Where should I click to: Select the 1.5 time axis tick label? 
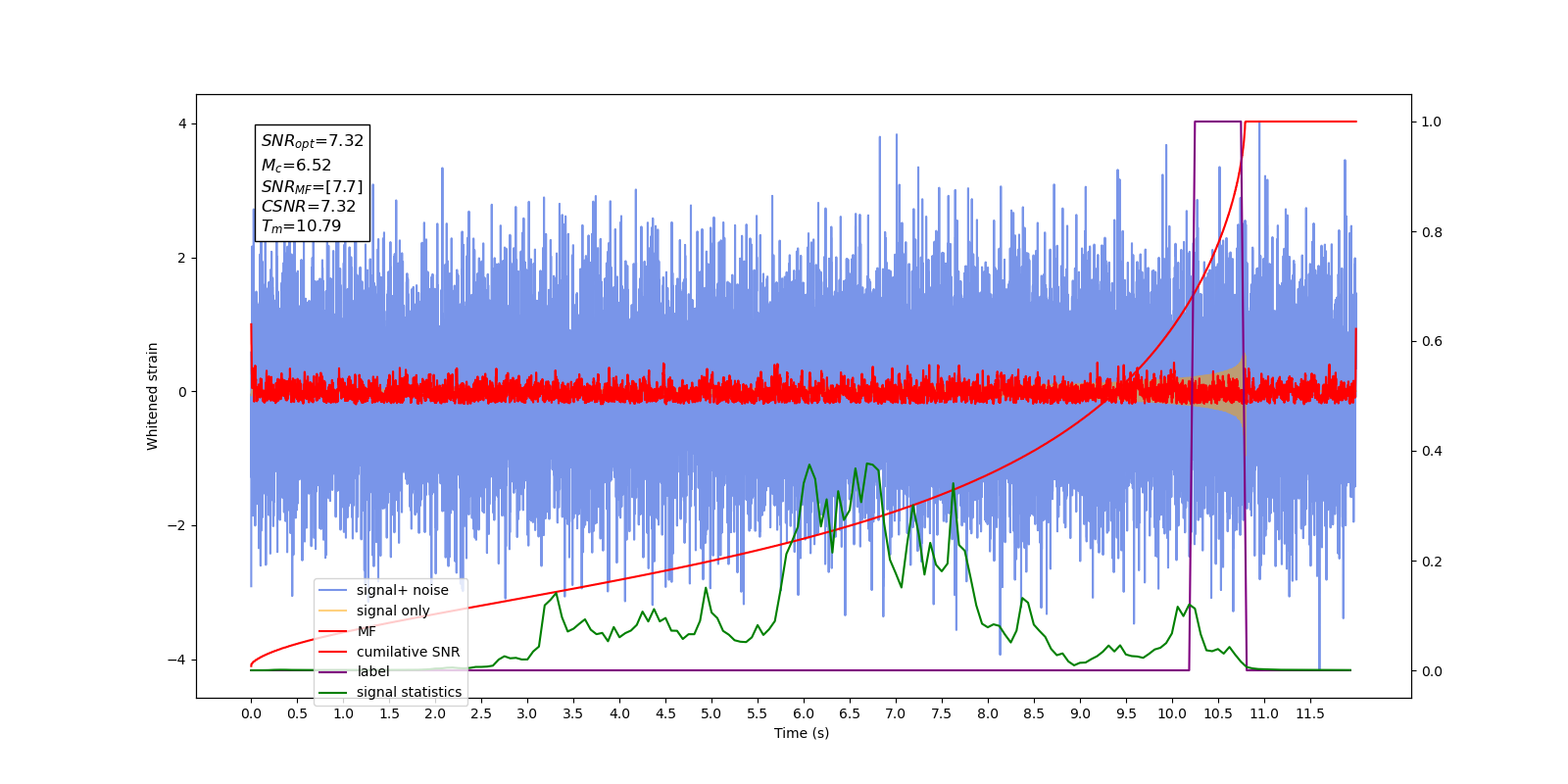(389, 713)
